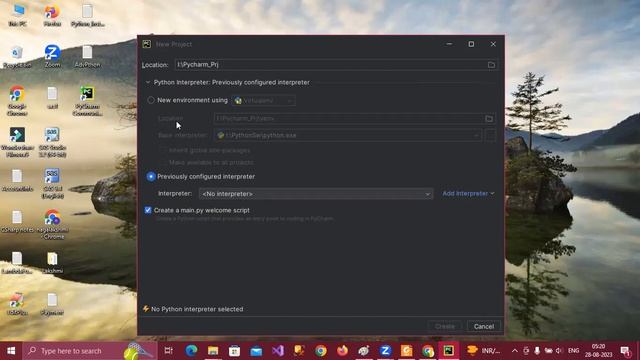Image resolution: width=640 pixels, height=360 pixels.
Task: Click the active PyCharm taskbar icon
Action: [x=449, y=351]
